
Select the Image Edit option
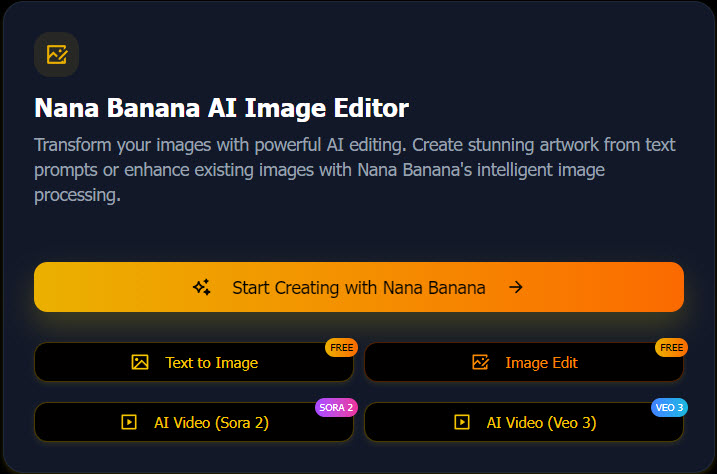tap(524, 362)
